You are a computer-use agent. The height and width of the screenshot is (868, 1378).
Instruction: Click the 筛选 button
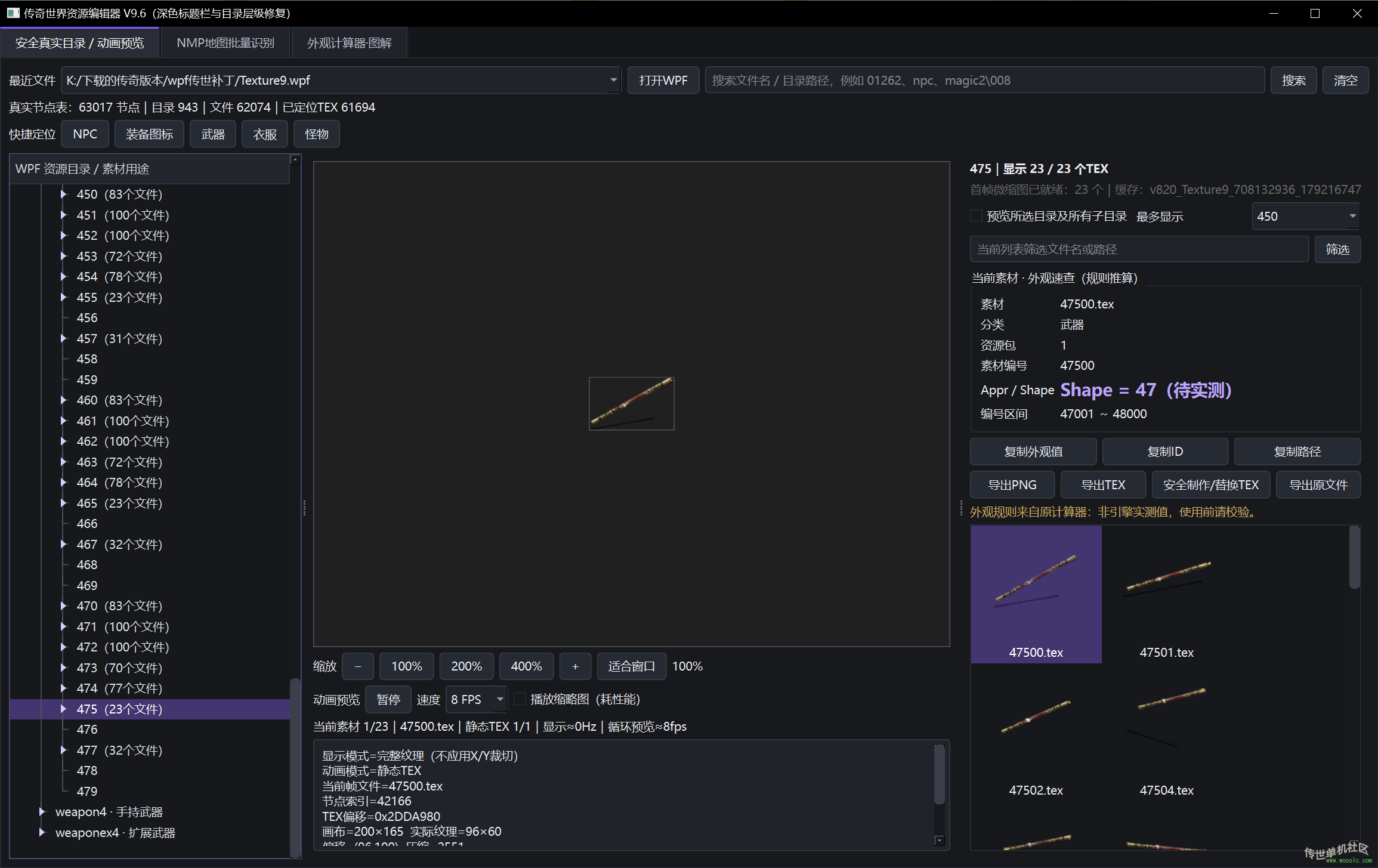(x=1337, y=249)
